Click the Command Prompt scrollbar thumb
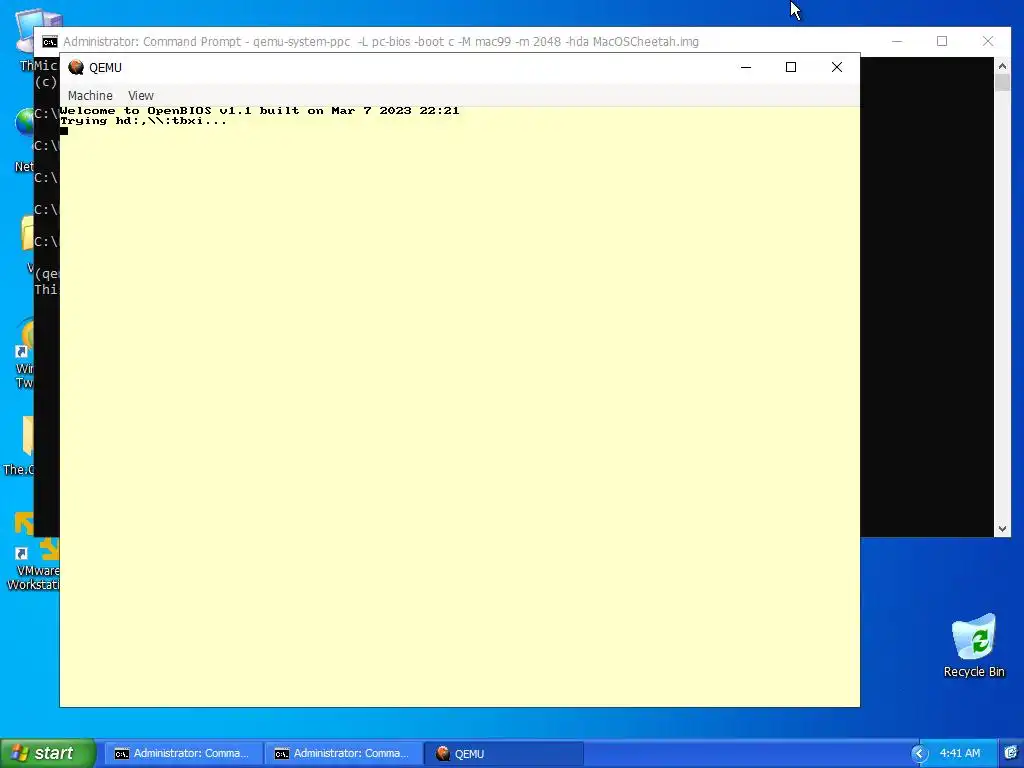Image resolution: width=1024 pixels, height=768 pixels. coord(1002,82)
